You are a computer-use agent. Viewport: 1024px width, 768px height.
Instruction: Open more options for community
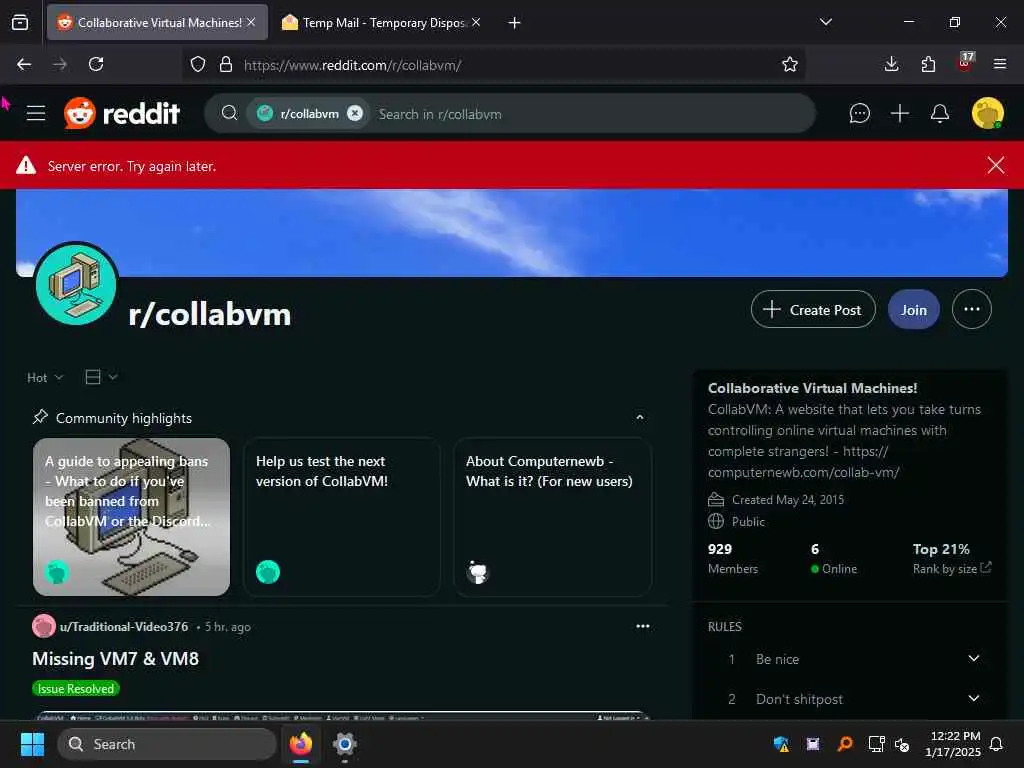coord(971,309)
